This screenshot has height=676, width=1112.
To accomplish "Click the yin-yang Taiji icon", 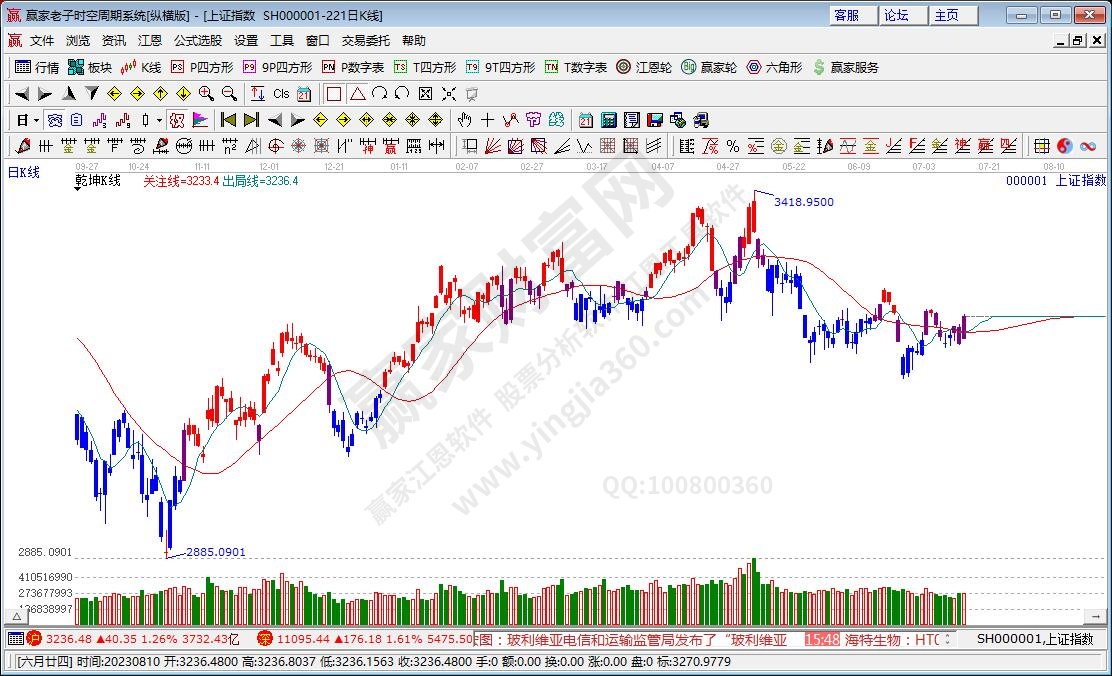I will (x=1065, y=146).
